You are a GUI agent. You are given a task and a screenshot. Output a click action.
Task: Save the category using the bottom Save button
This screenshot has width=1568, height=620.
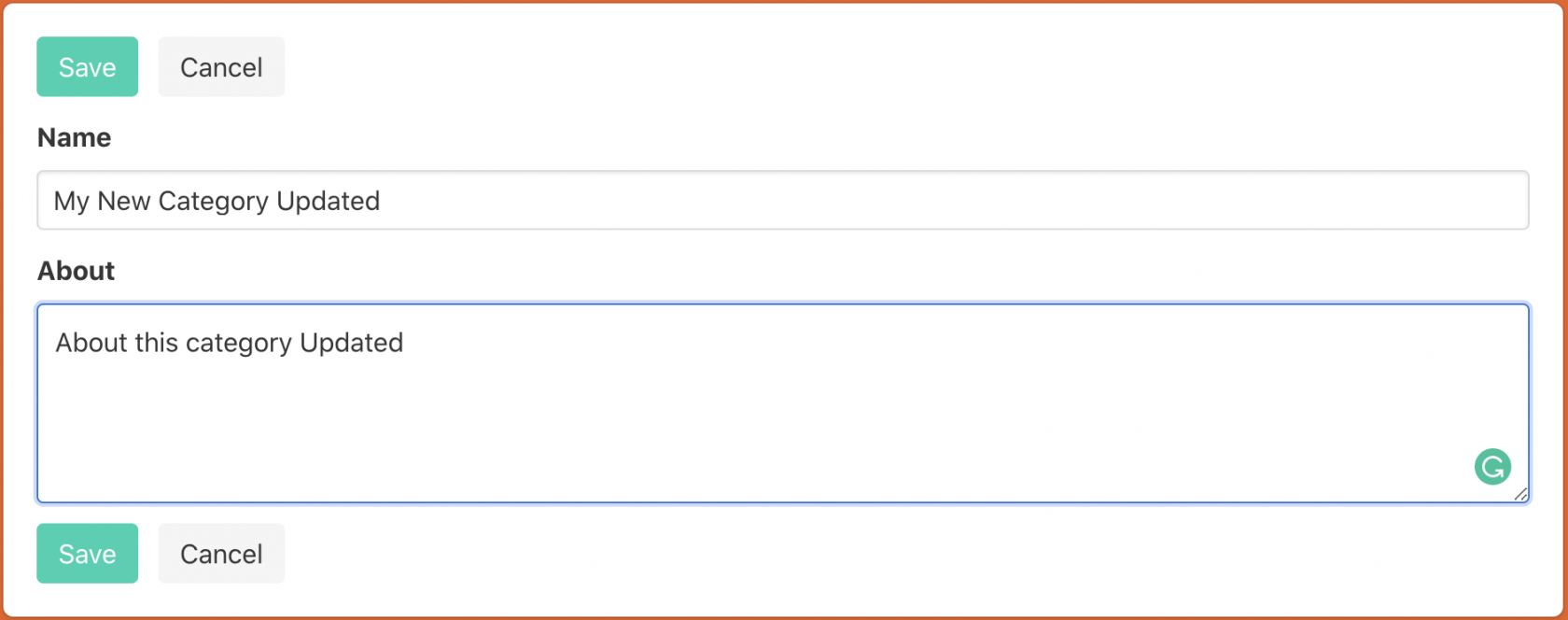(x=87, y=554)
